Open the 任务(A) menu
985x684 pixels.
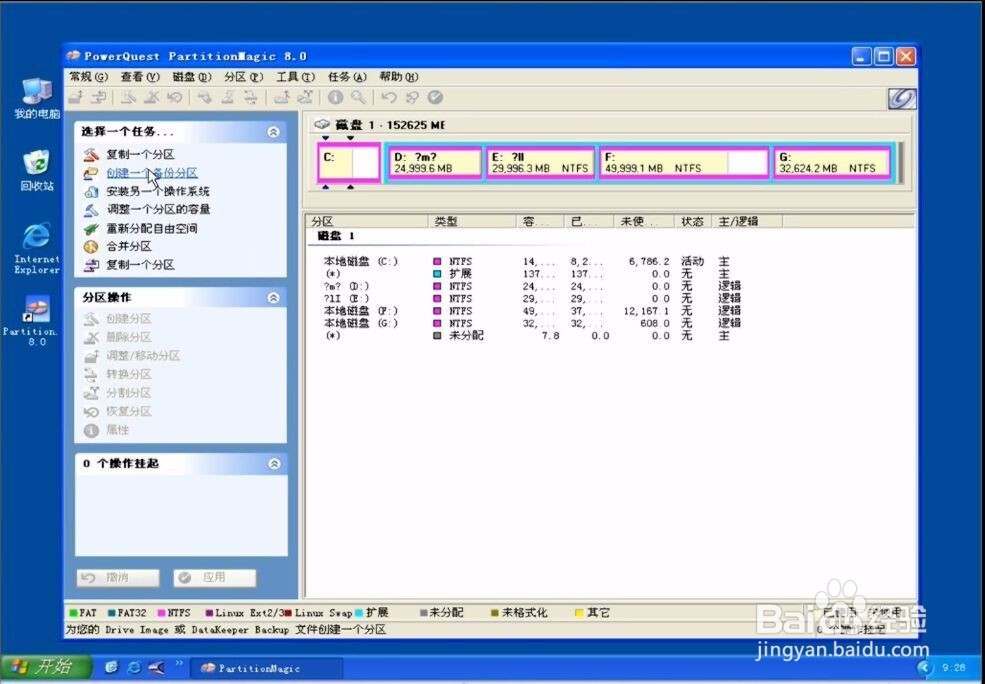[347, 77]
